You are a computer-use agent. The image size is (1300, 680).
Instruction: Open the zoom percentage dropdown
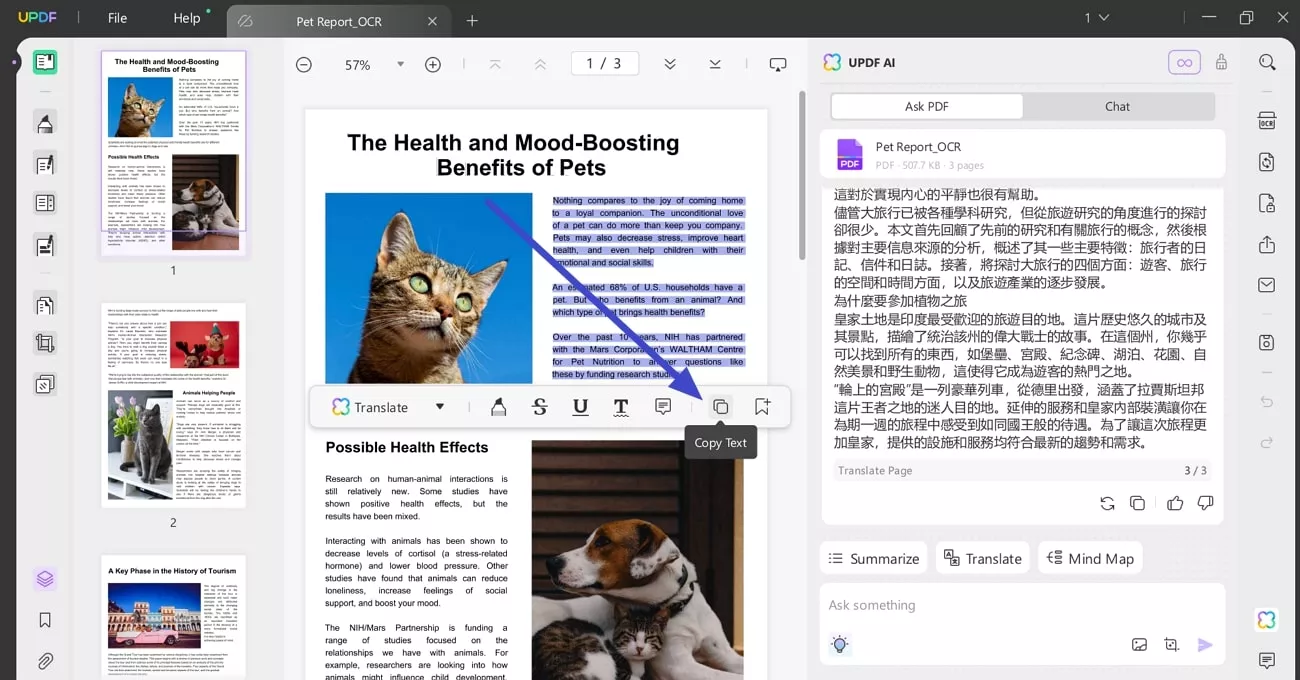tap(400, 64)
